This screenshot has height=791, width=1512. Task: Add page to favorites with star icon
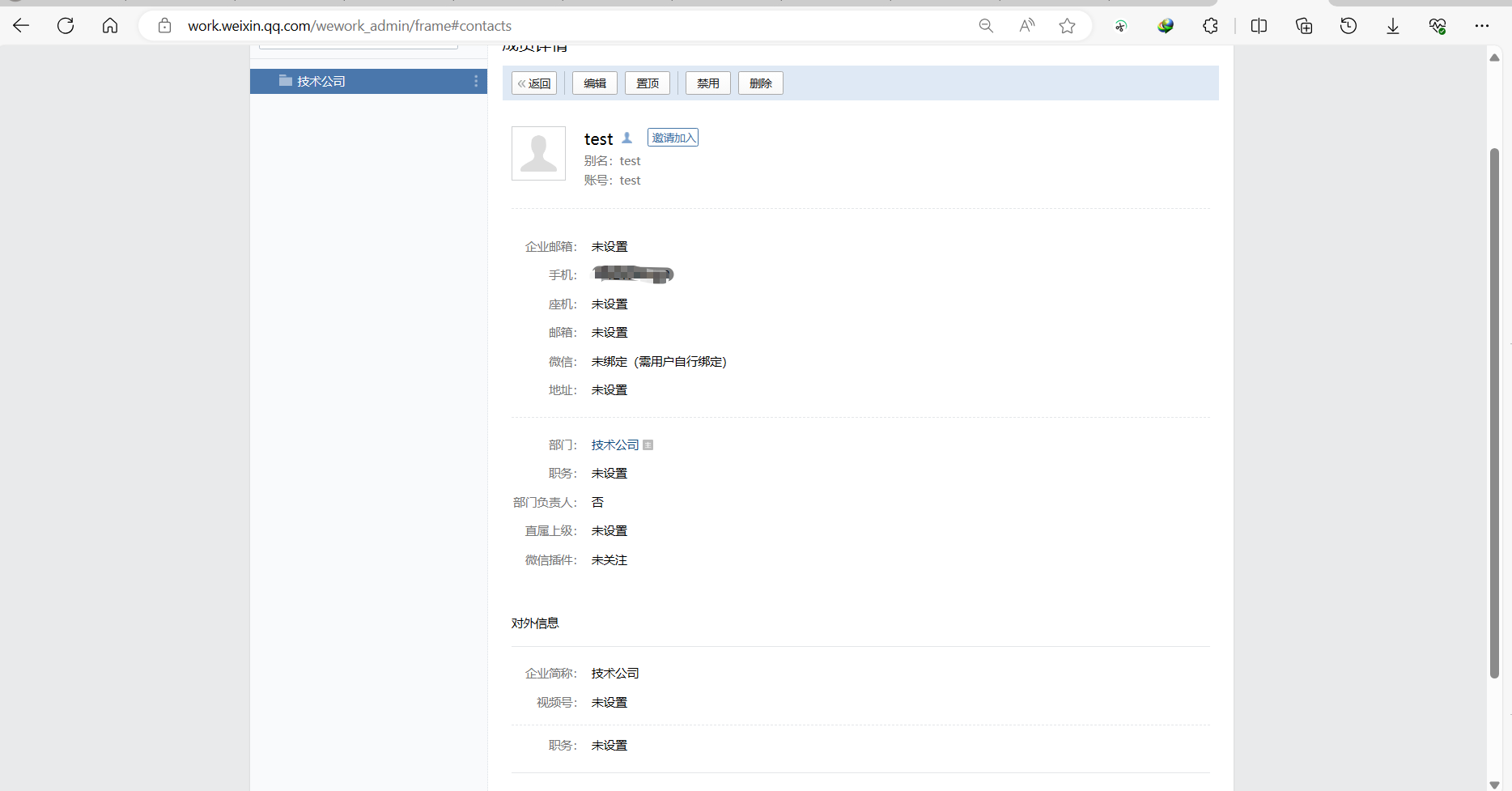tap(1068, 26)
